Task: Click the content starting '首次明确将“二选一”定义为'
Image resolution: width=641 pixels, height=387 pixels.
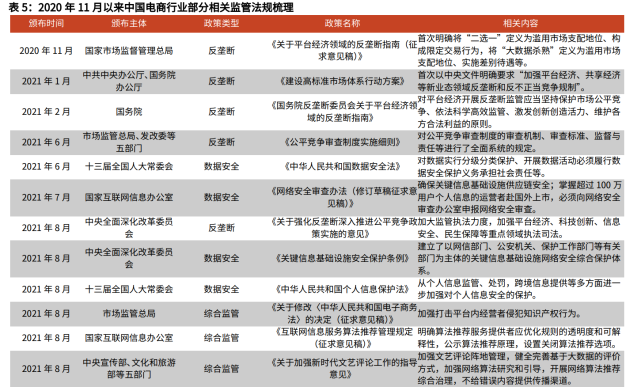Action: coord(519,51)
